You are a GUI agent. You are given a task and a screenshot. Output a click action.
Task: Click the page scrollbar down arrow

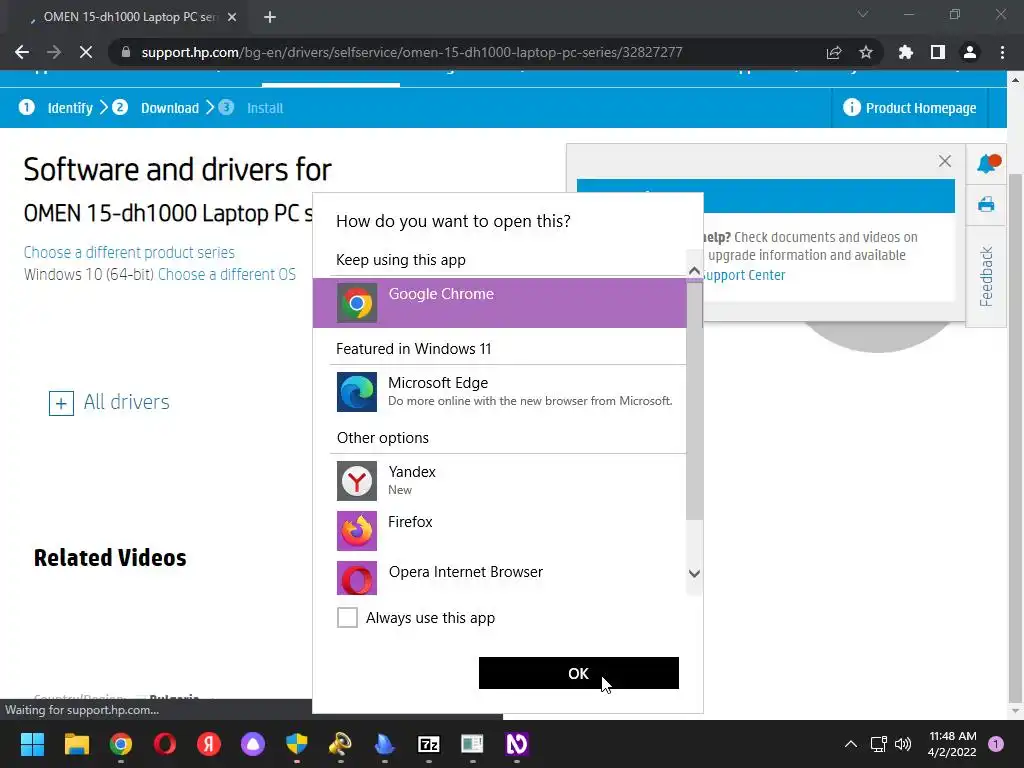1015,711
